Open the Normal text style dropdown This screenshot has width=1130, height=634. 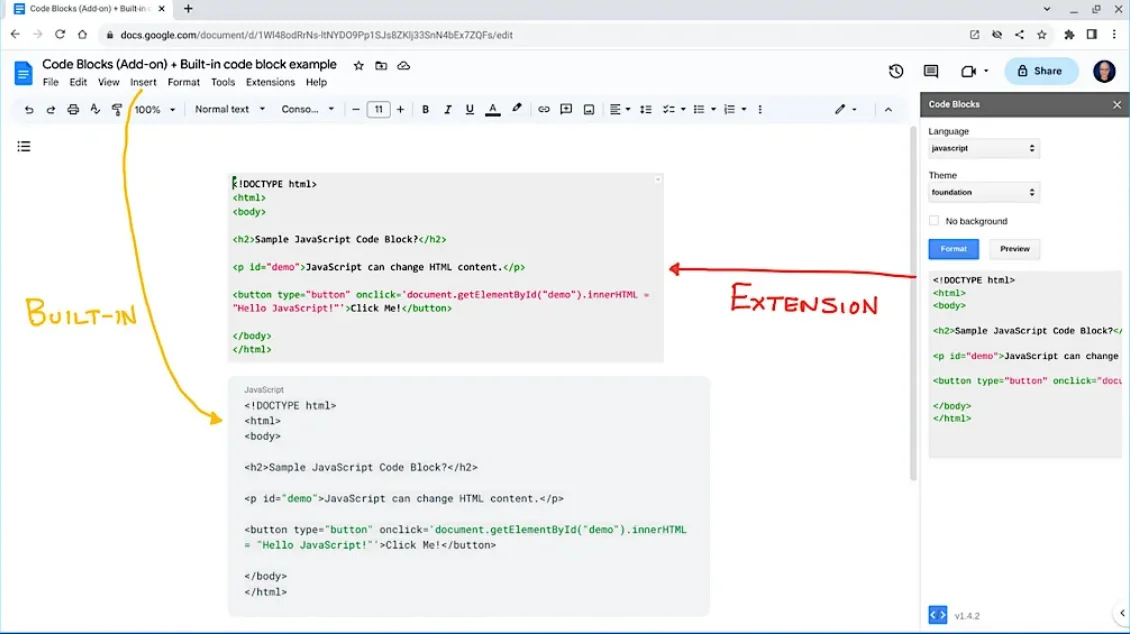click(x=230, y=110)
